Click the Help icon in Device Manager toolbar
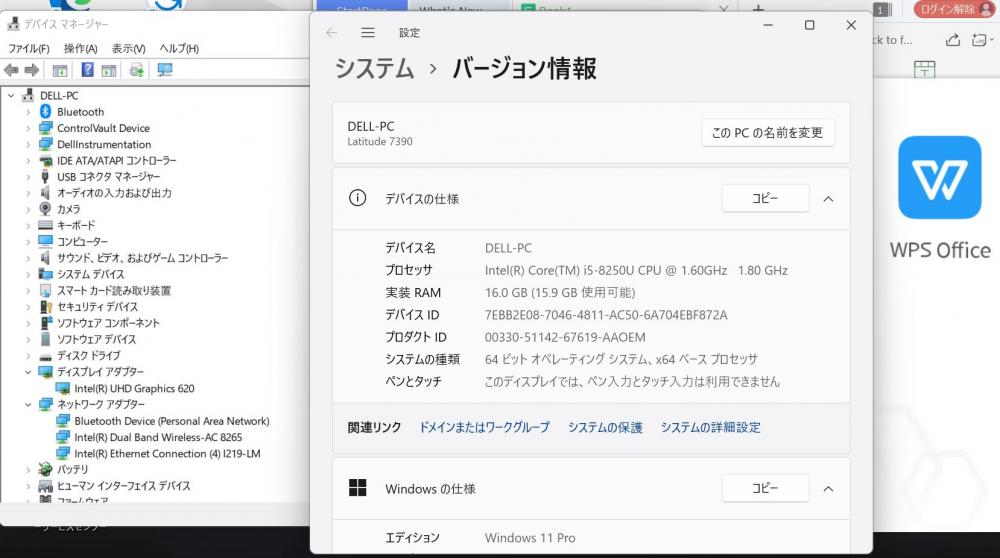 click(x=87, y=70)
